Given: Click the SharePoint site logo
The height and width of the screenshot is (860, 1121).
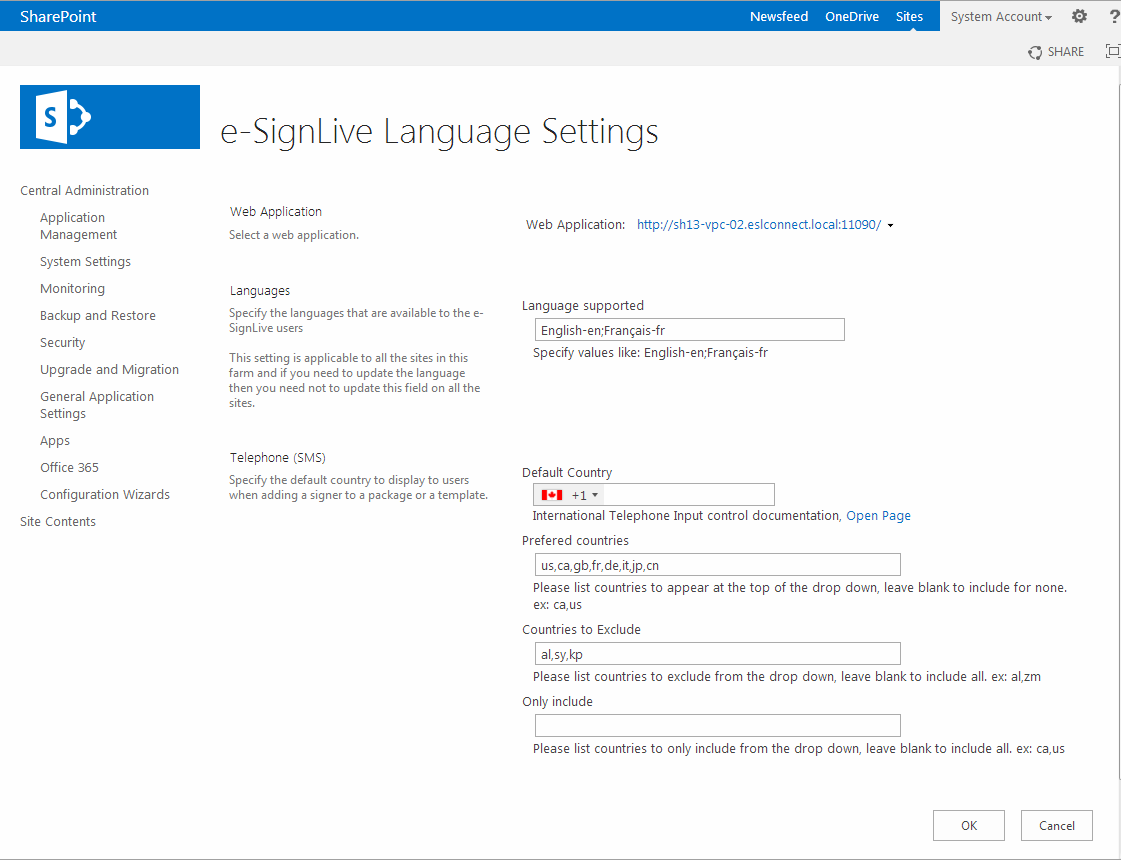Looking at the screenshot, I should pos(110,117).
